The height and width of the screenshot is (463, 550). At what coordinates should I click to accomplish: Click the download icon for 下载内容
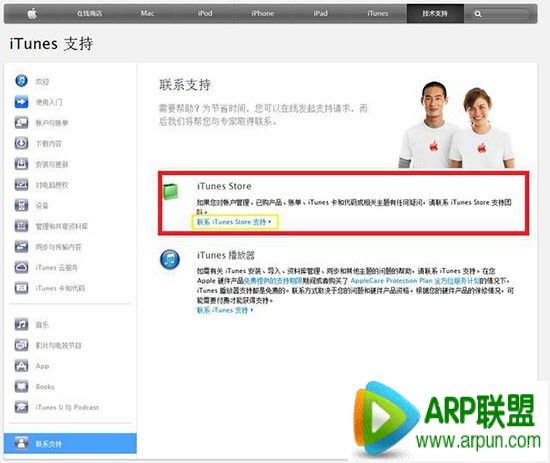click(21, 143)
